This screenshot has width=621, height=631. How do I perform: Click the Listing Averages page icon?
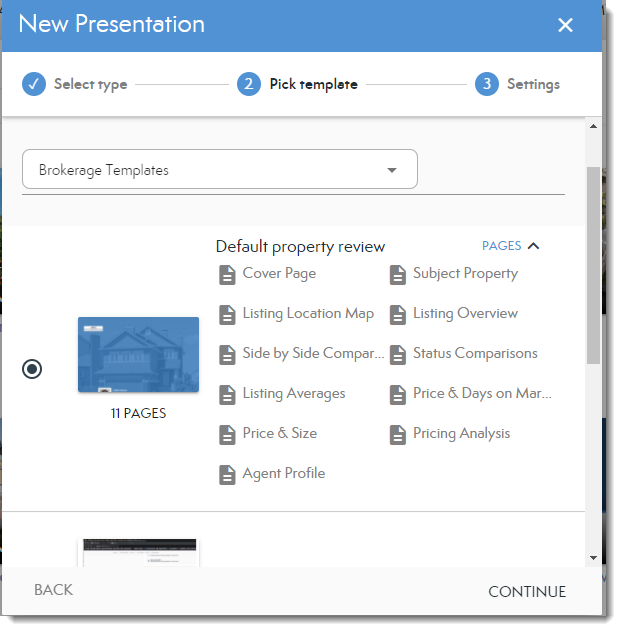[x=227, y=394]
